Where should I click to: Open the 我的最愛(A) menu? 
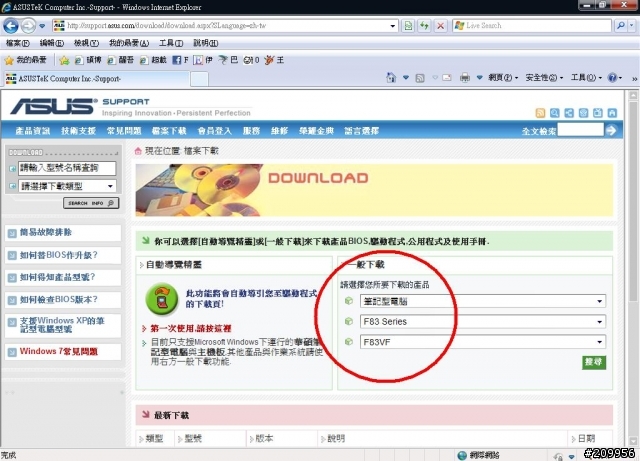point(129,43)
